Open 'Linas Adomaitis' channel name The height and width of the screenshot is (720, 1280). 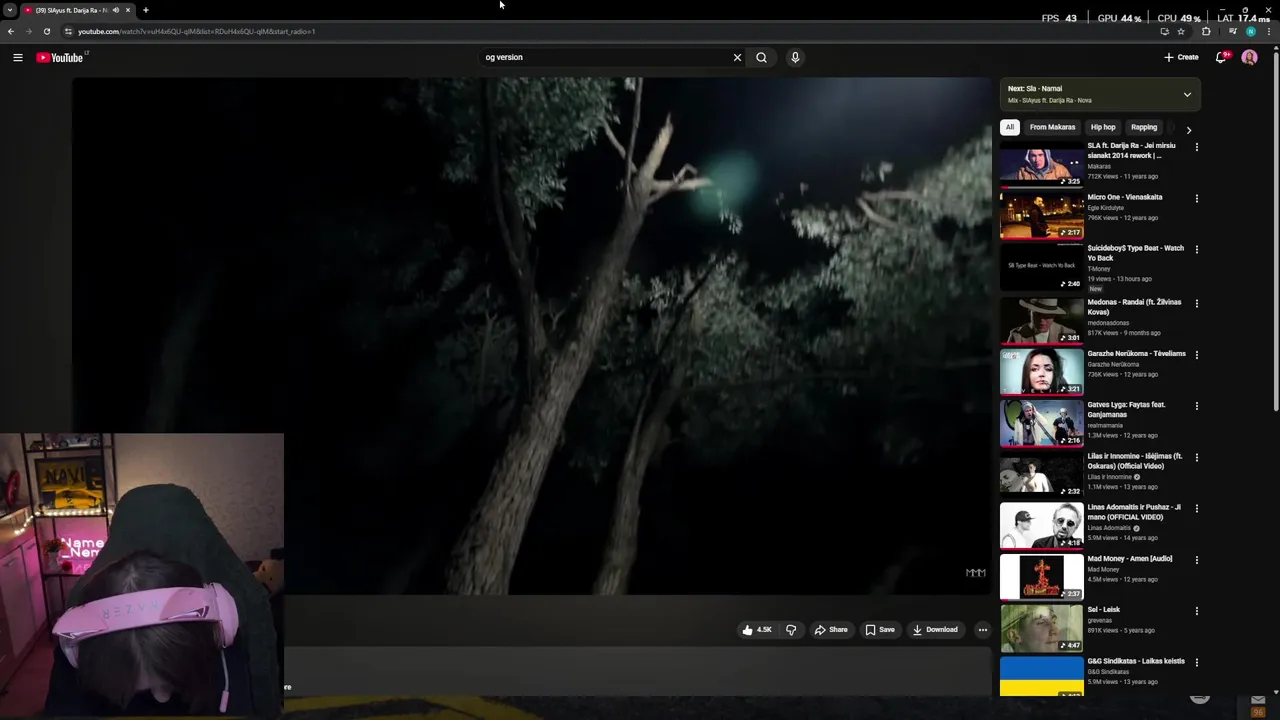1109,528
